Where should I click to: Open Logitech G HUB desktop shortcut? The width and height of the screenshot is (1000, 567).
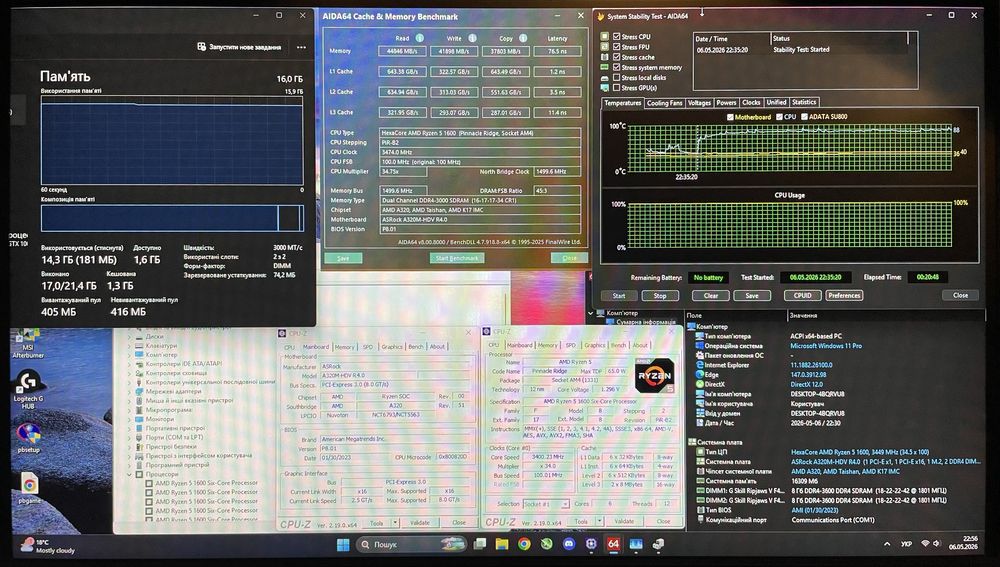point(28,390)
